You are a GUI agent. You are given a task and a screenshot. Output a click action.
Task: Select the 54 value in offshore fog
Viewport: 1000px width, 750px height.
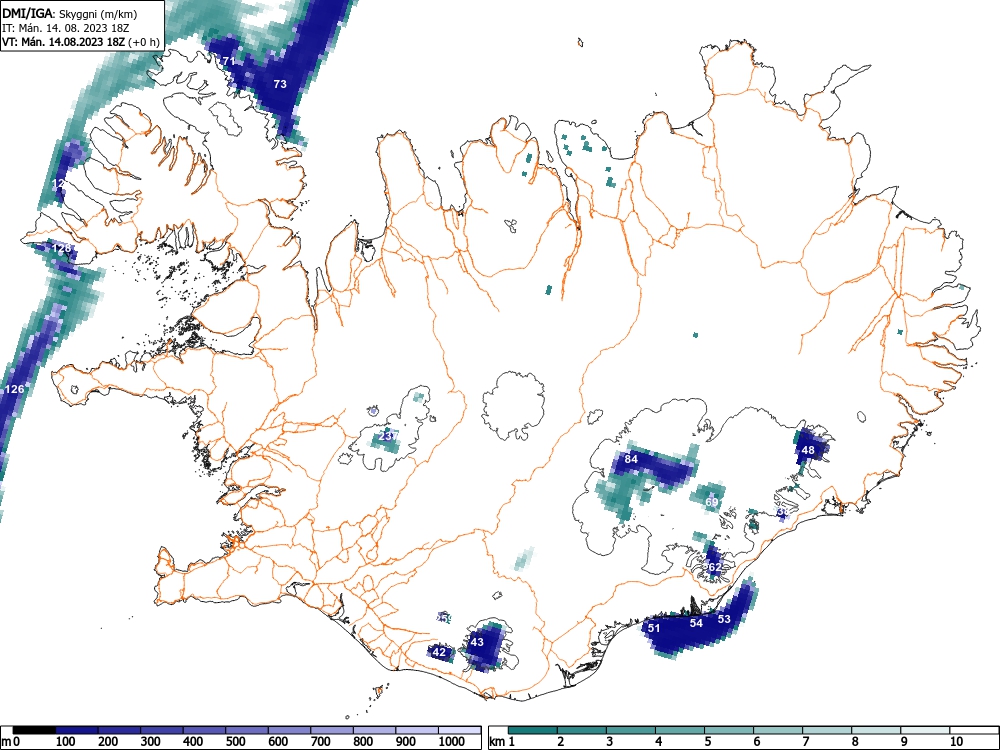pyautogui.click(x=696, y=623)
